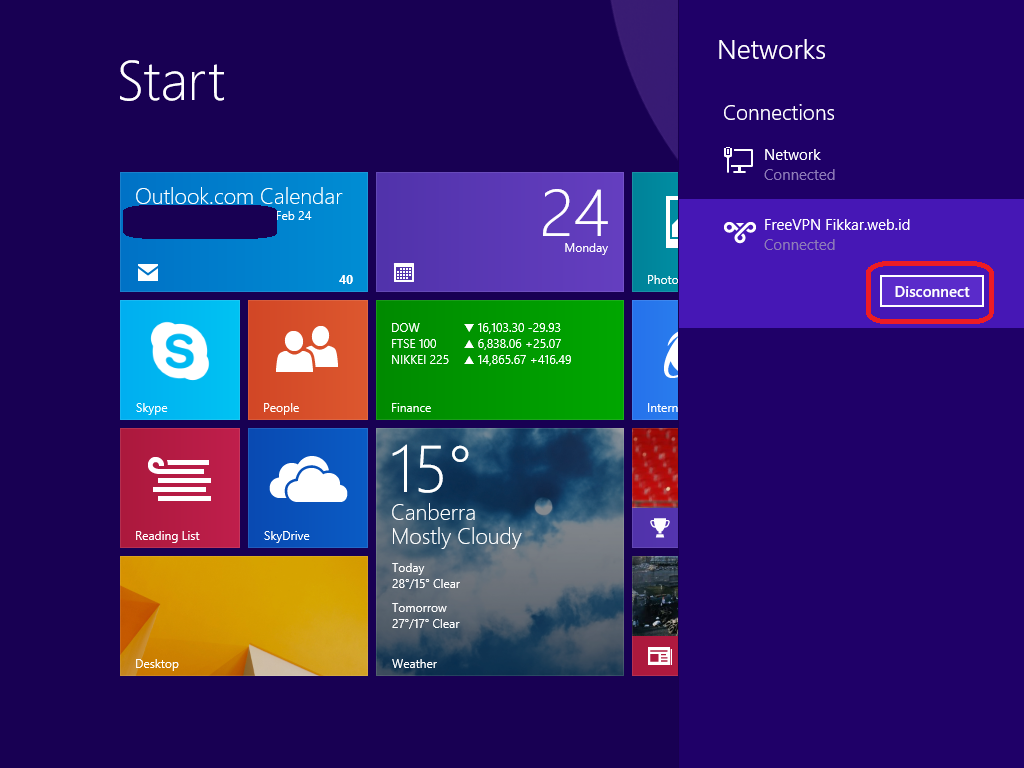Viewport: 1024px width, 768px height.
Task: Click the Connections section heading
Action: [778, 113]
